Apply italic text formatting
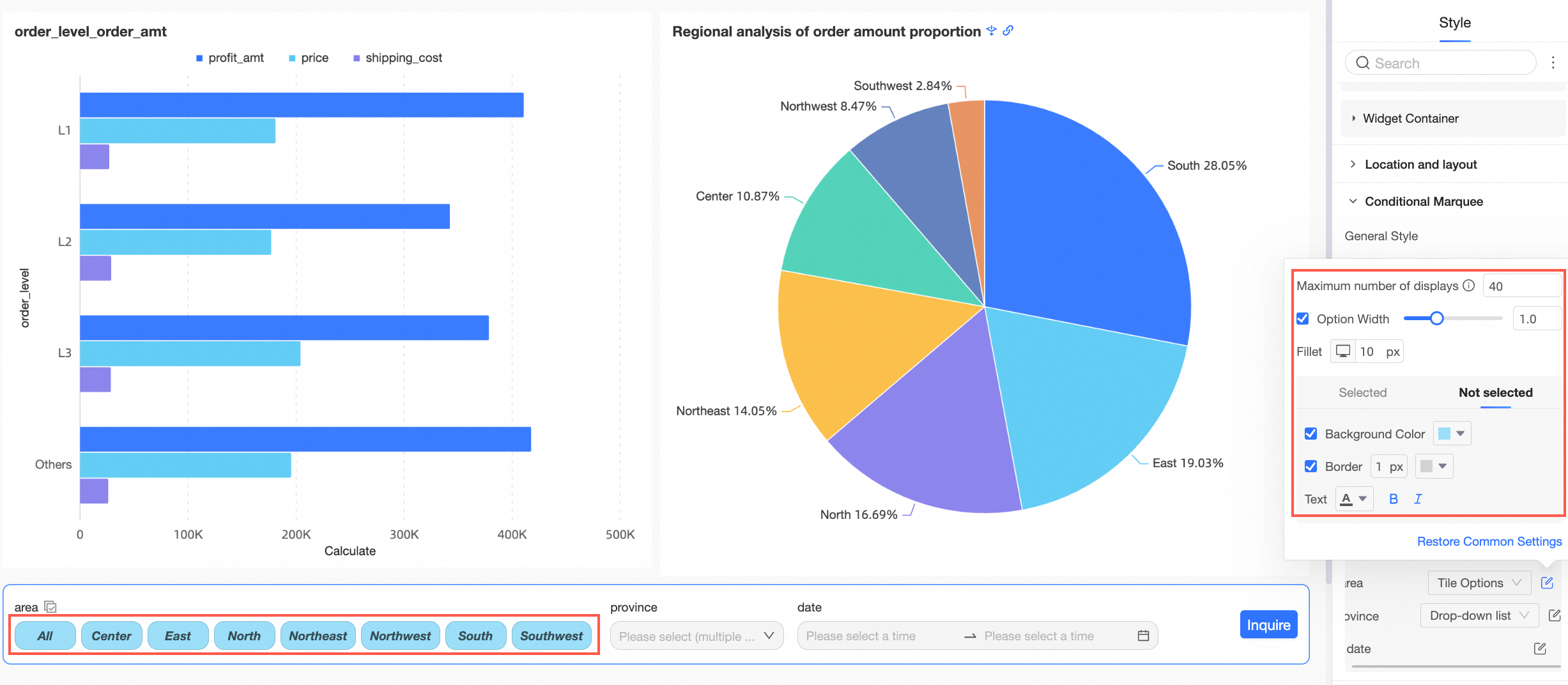 [x=1418, y=499]
